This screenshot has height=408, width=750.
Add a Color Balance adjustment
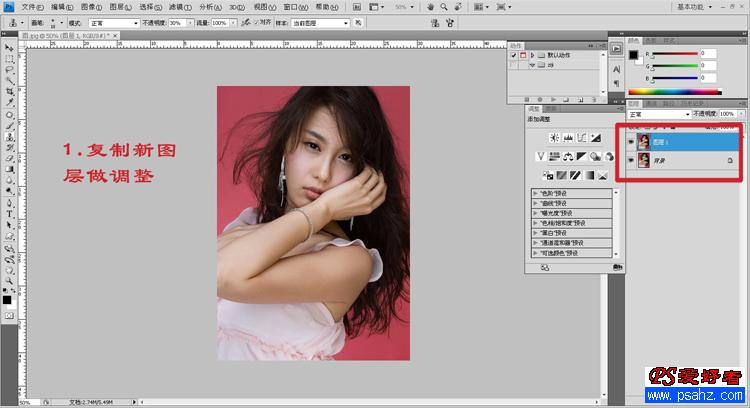pos(567,156)
